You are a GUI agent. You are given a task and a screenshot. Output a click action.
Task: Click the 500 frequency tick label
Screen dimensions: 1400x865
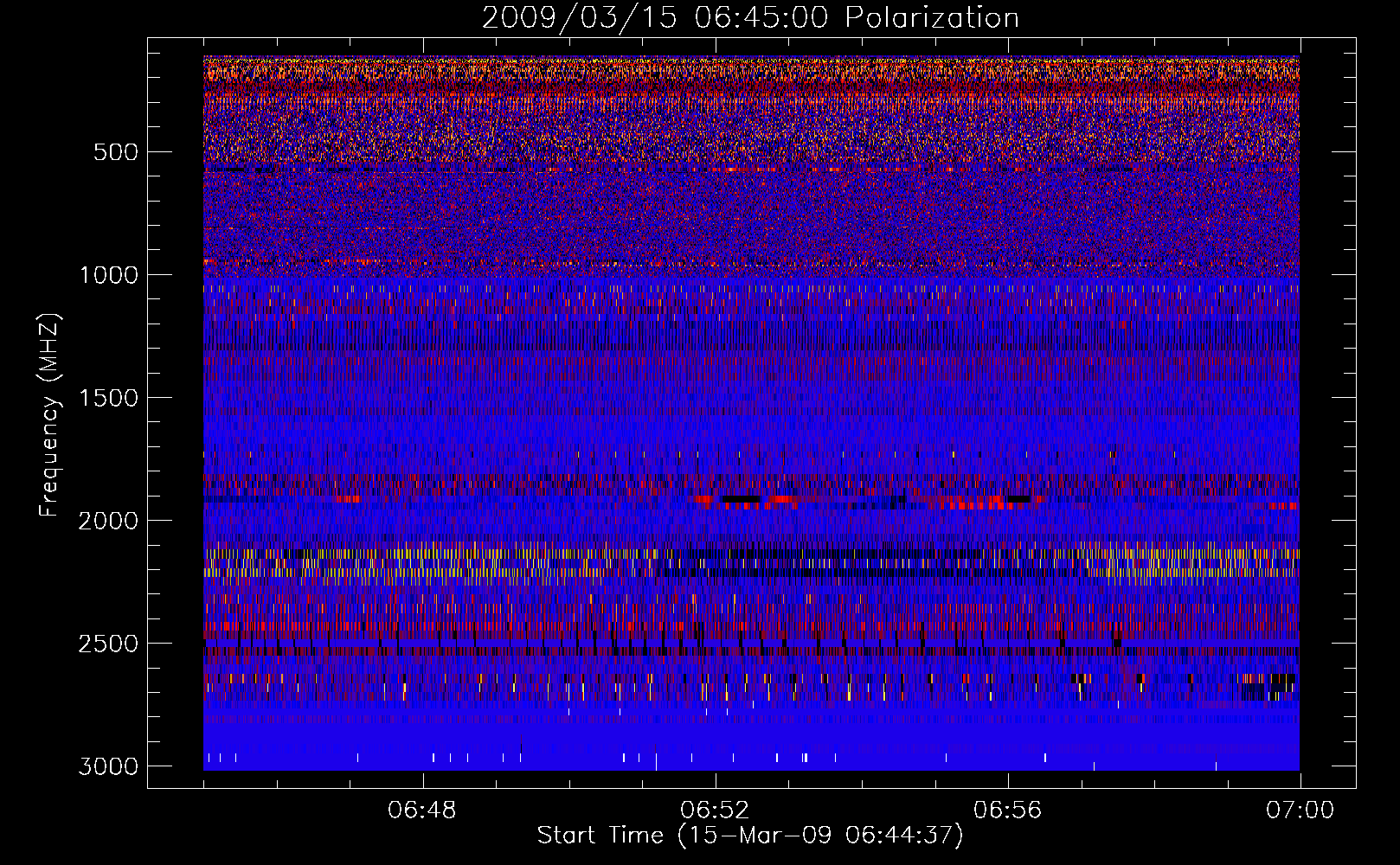click(x=117, y=152)
